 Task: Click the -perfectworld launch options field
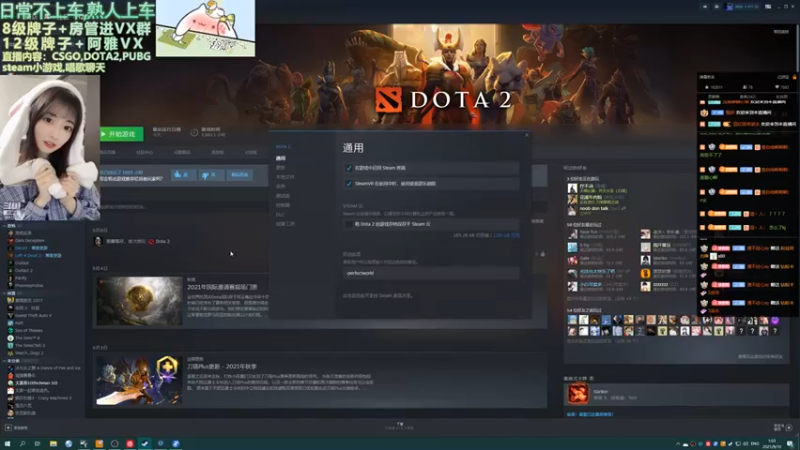click(431, 273)
